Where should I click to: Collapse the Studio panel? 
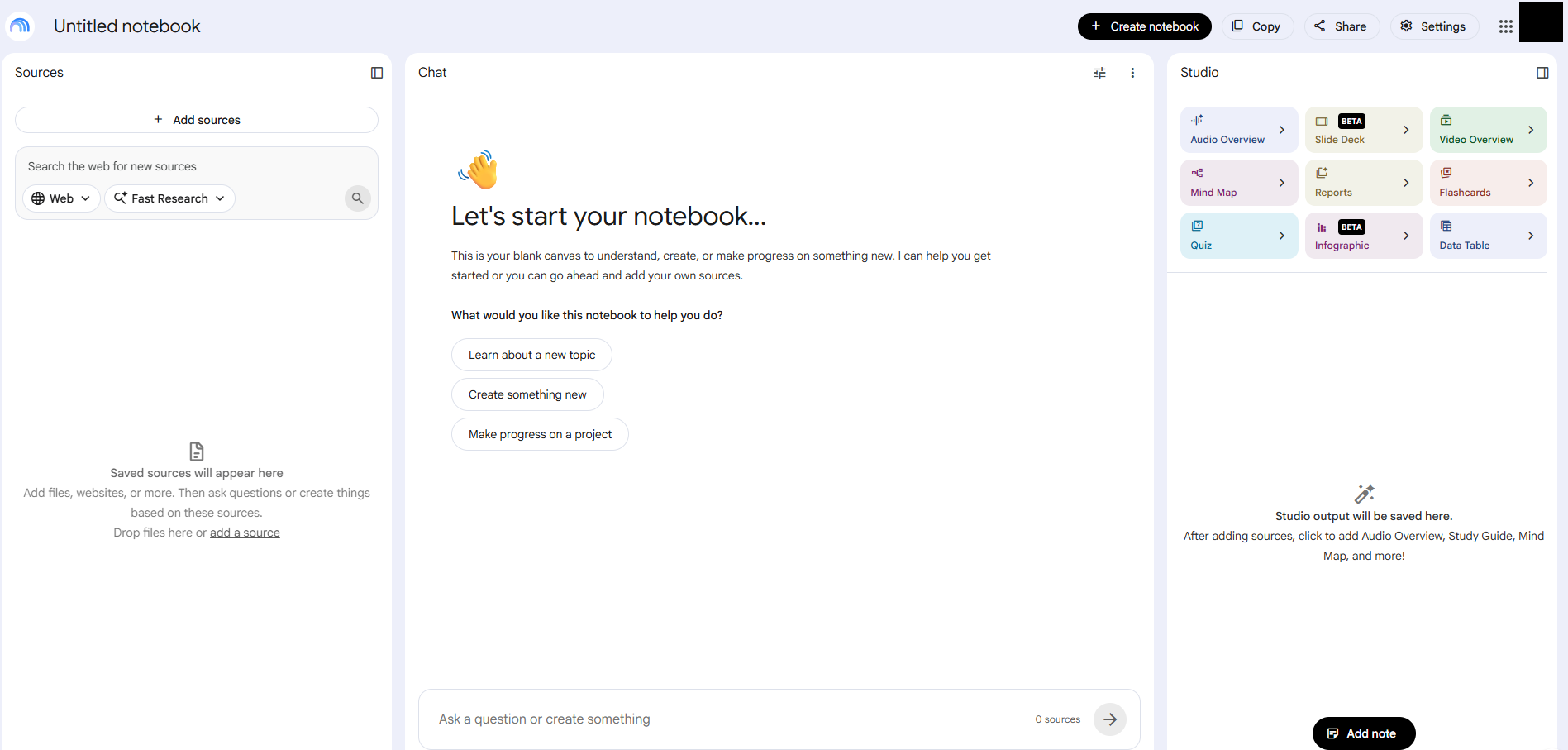click(x=1542, y=73)
